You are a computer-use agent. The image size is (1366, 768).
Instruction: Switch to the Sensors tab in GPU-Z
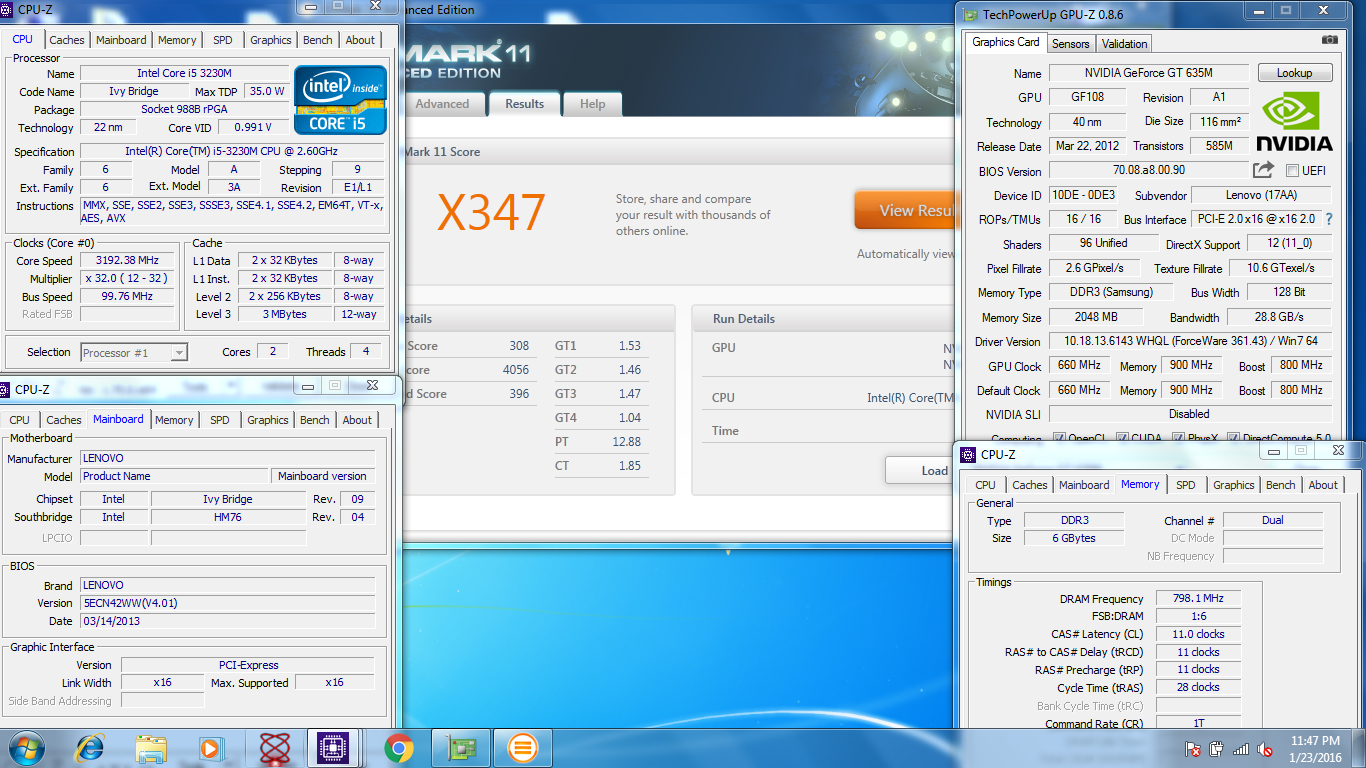click(1070, 43)
